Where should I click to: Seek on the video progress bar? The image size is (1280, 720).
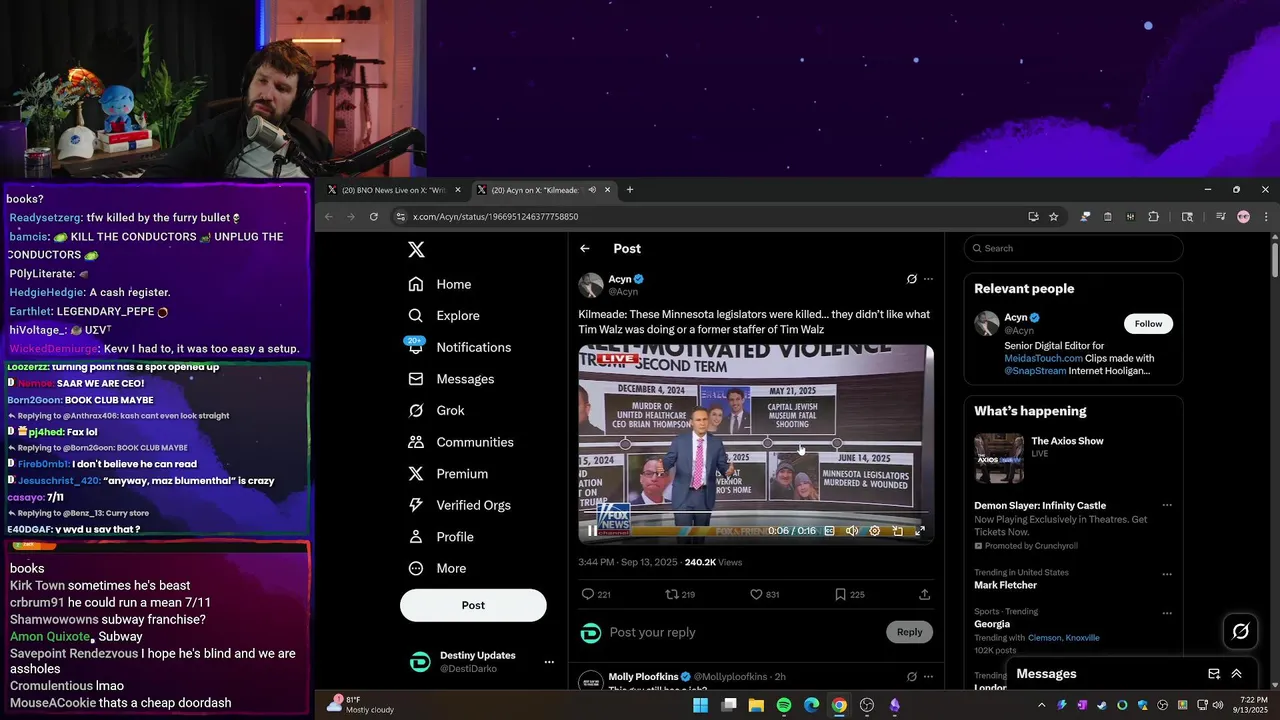(756, 514)
